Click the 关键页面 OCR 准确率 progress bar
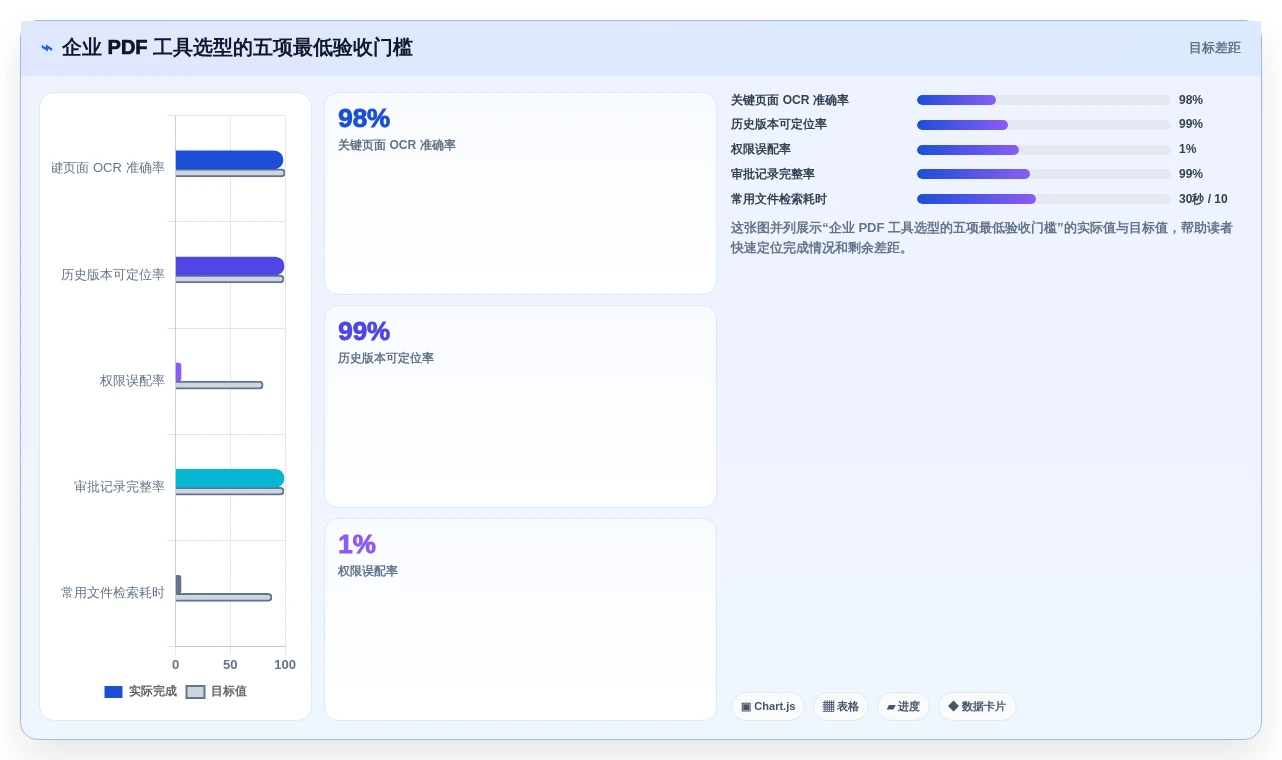Image resolution: width=1282 pixels, height=760 pixels. [x=1043, y=100]
